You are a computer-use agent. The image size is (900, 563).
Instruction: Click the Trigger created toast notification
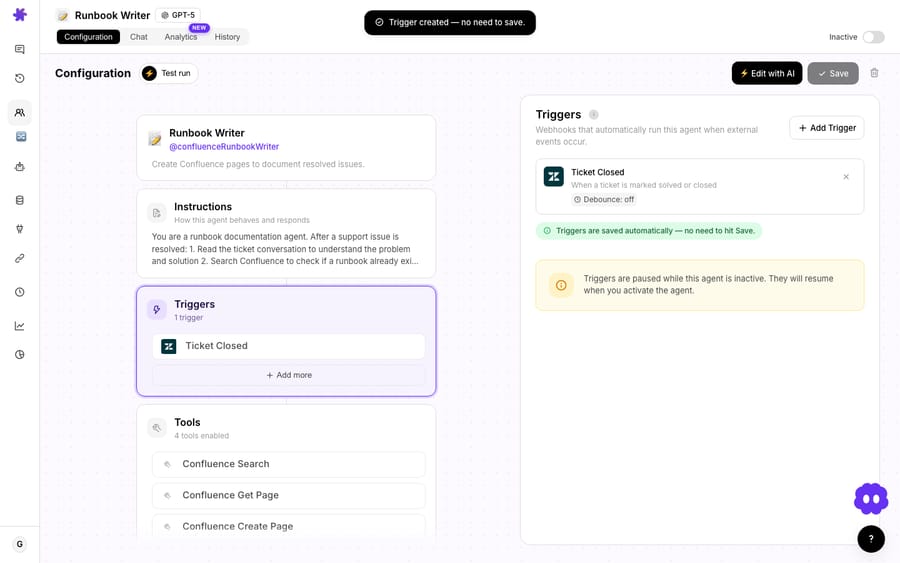click(x=450, y=22)
